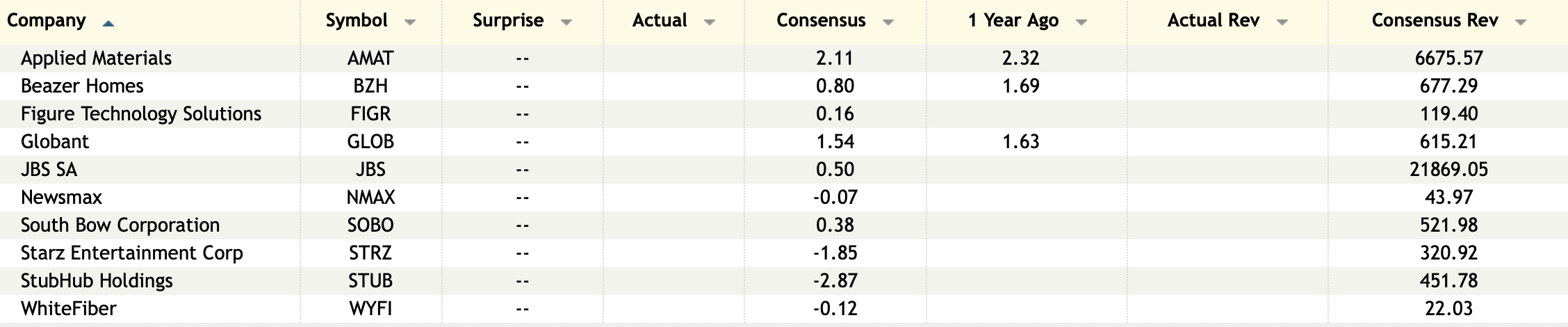Click Figure Technology Solutions in the list

[x=141, y=113]
